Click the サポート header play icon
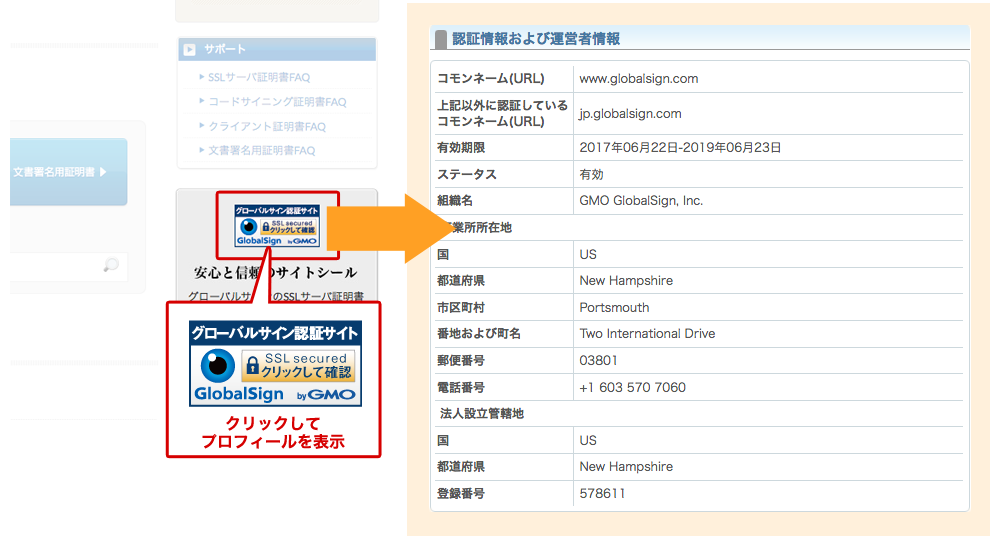Image resolution: width=993 pixels, height=536 pixels. [x=189, y=49]
